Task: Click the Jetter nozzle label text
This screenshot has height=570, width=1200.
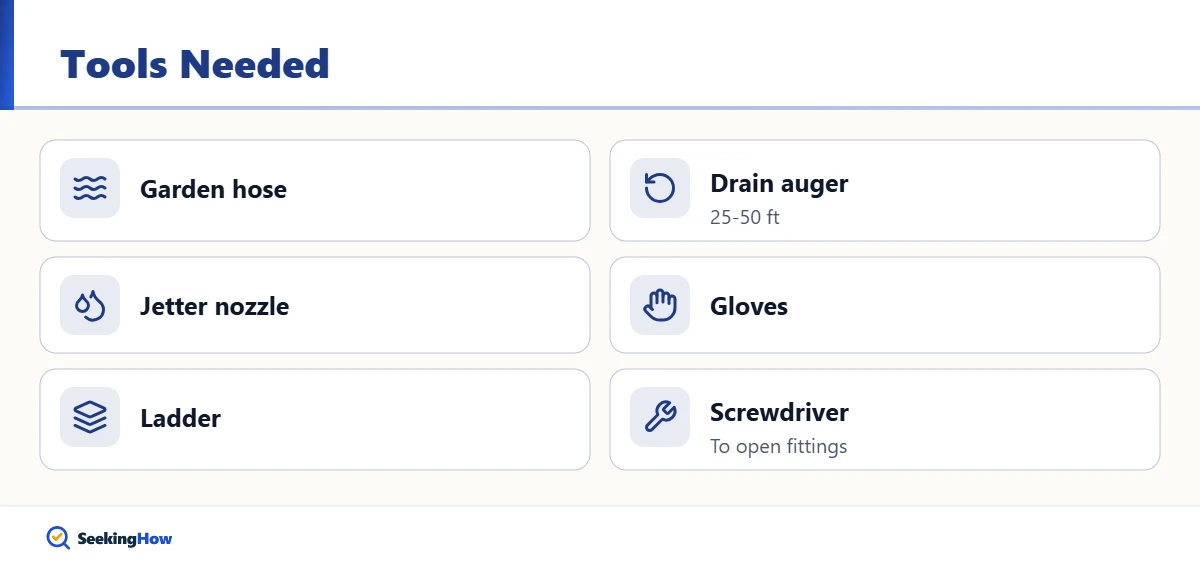Action: (214, 306)
